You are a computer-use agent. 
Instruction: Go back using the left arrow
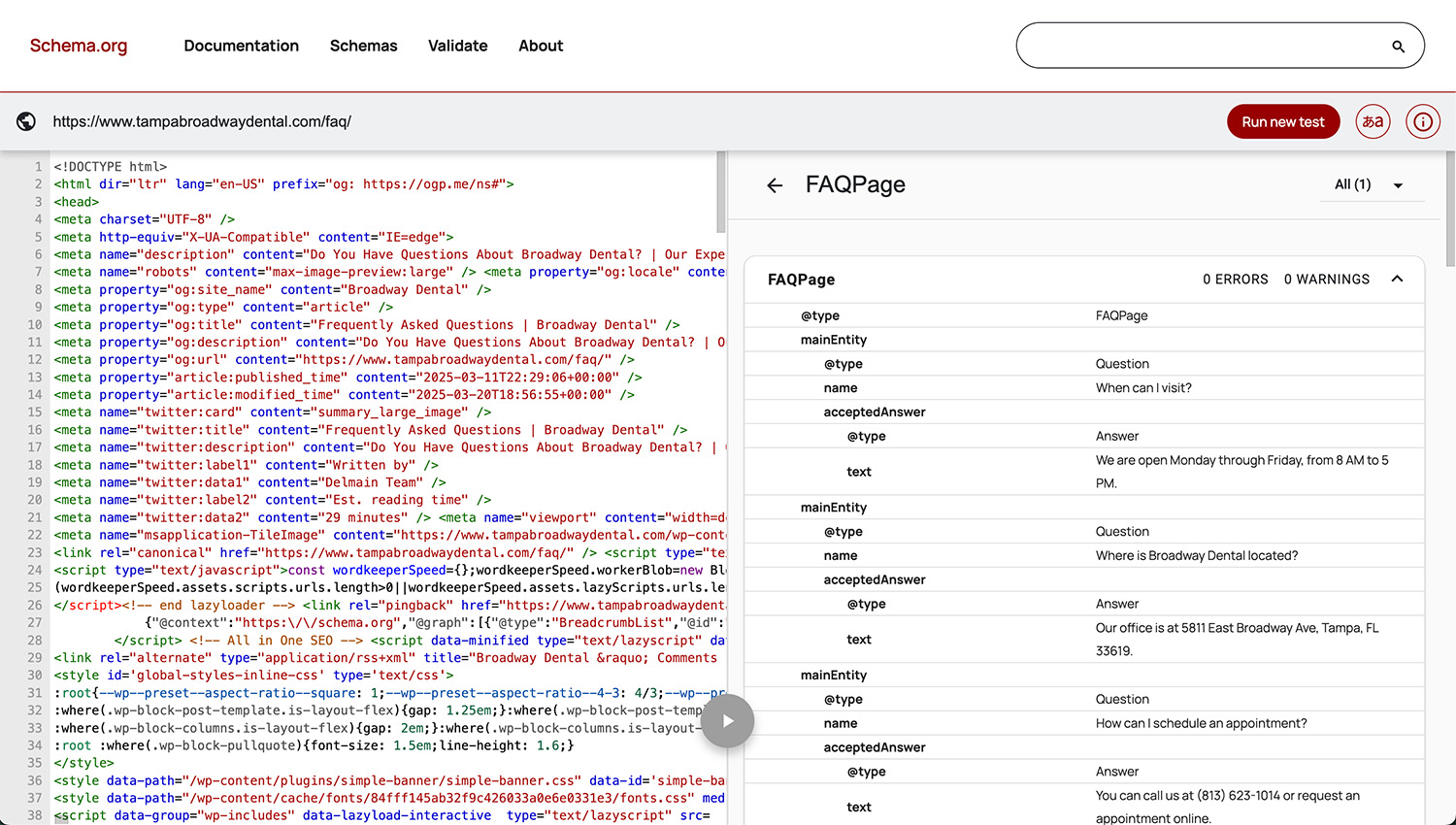click(775, 185)
